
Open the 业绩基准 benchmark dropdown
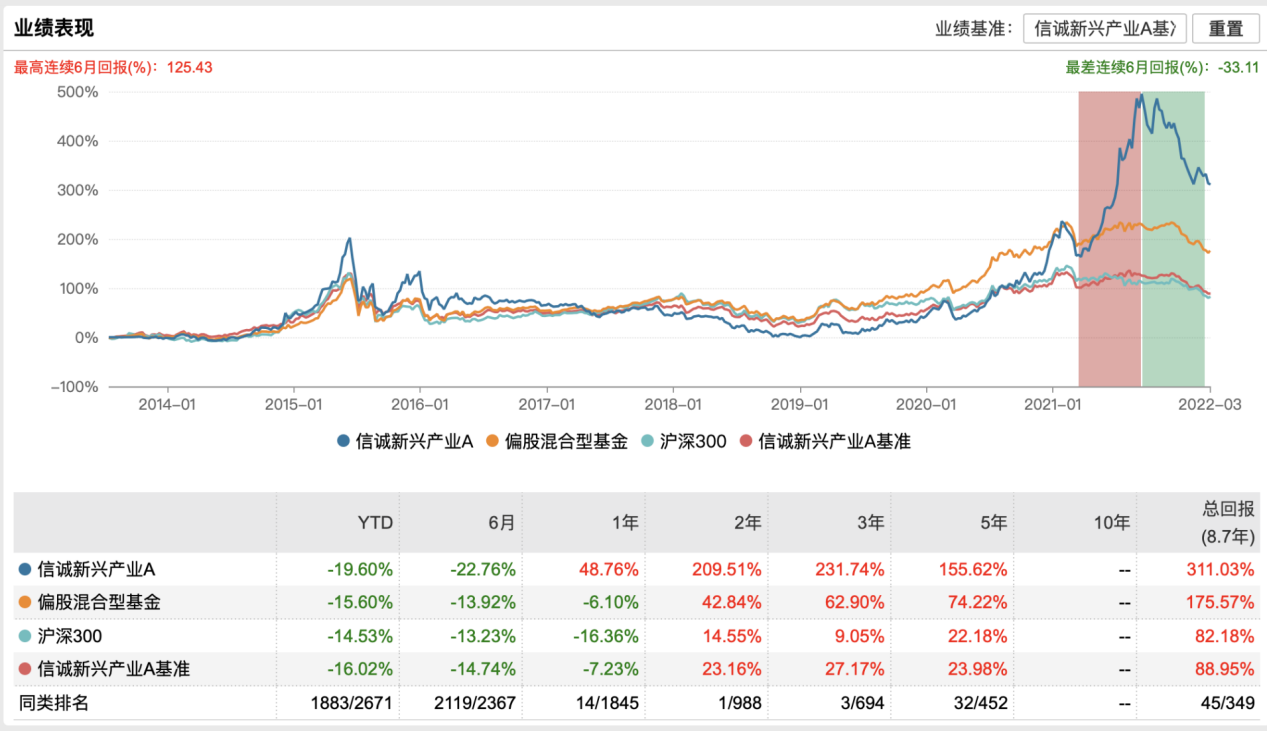[x=1104, y=28]
